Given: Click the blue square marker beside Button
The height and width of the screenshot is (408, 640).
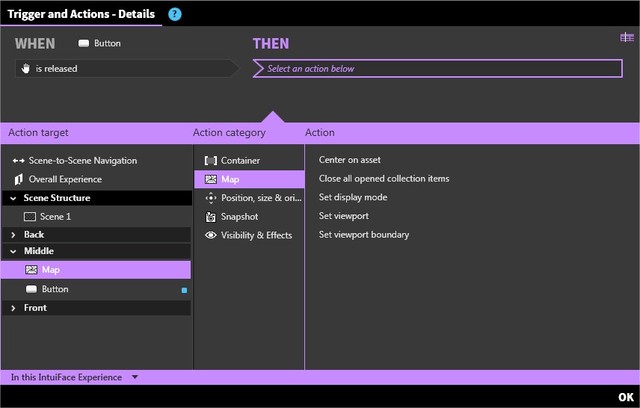Looking at the screenshot, I should click(x=183, y=290).
